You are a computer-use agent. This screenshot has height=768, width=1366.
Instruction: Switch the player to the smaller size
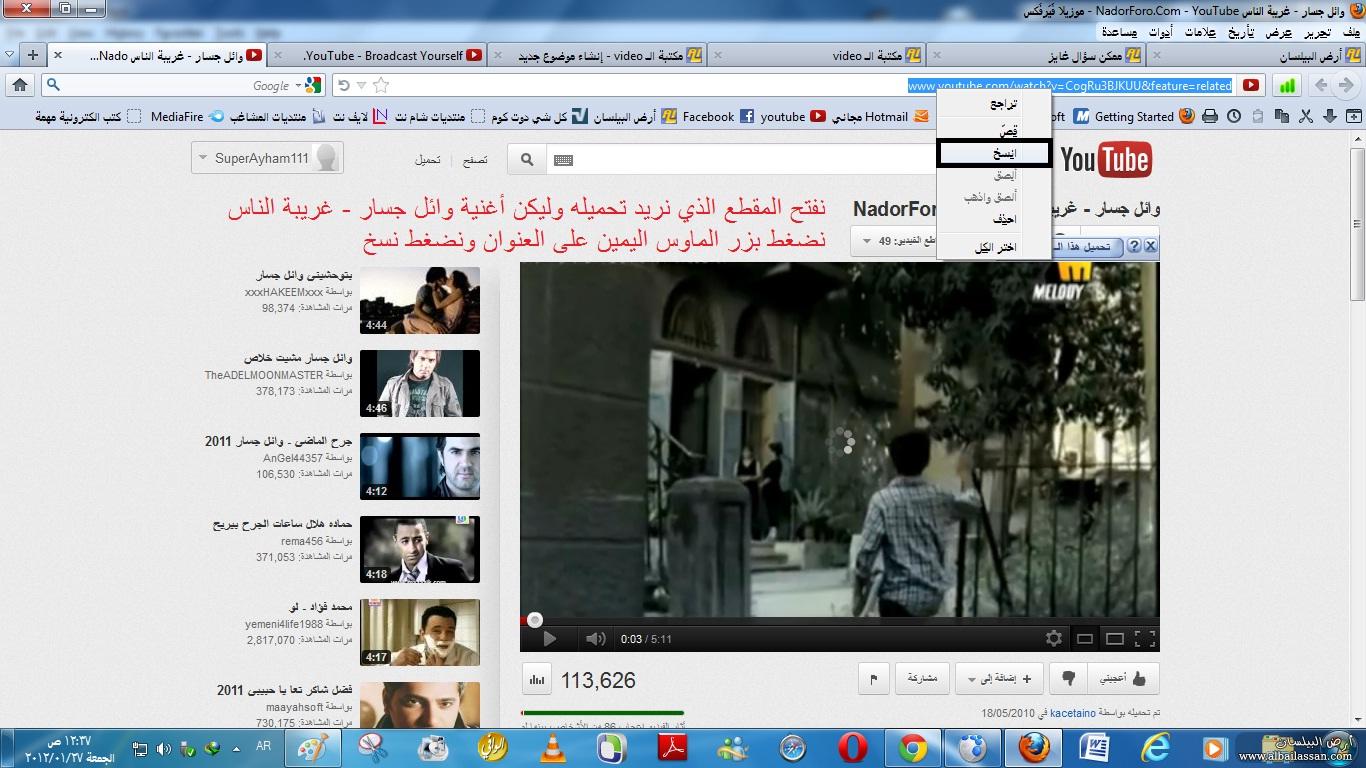1084,638
